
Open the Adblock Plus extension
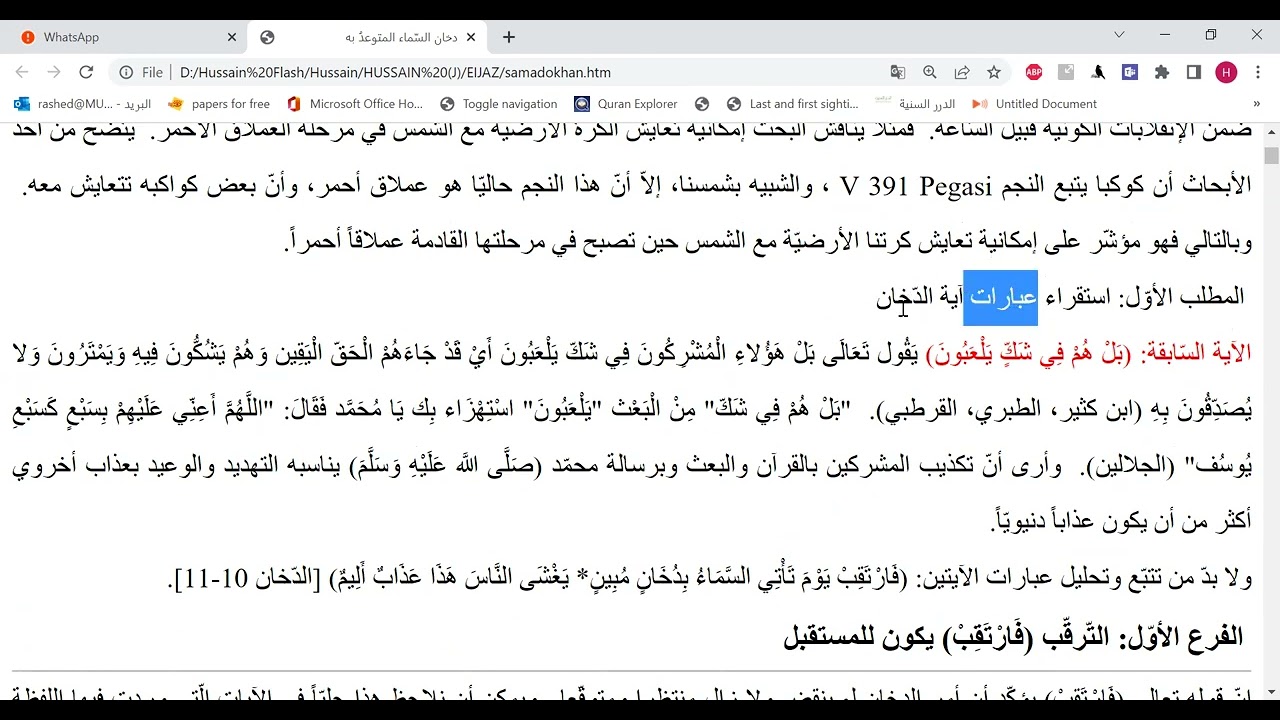coord(1034,72)
